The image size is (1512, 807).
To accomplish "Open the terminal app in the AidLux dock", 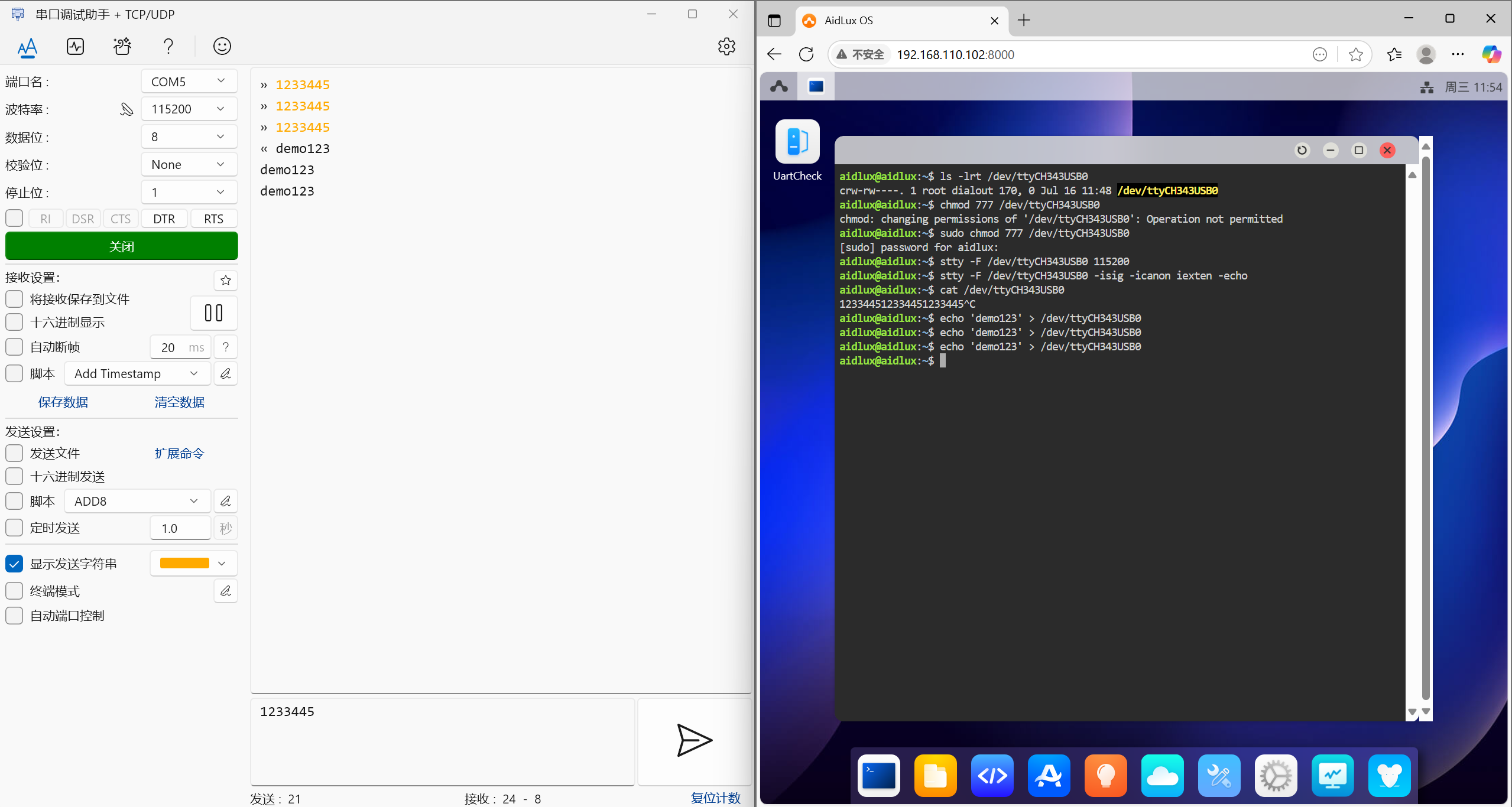I will coord(878,775).
